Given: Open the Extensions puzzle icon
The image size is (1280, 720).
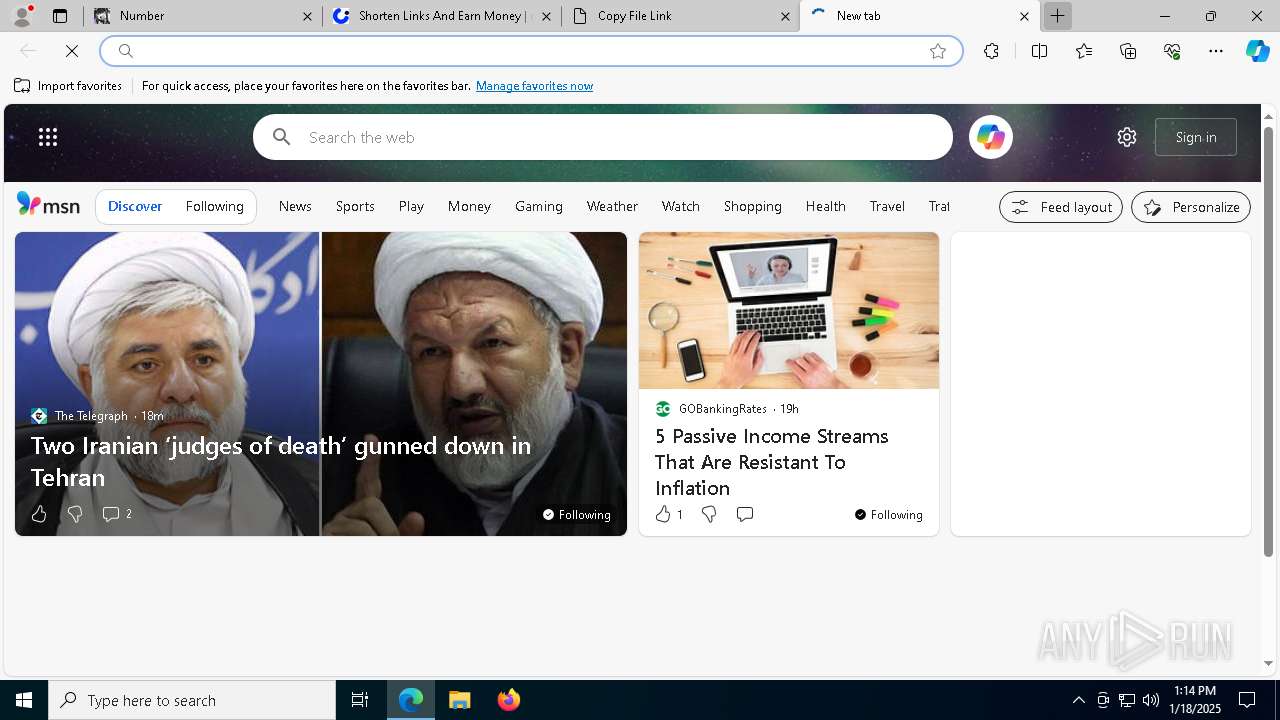Looking at the screenshot, I should click(x=991, y=51).
